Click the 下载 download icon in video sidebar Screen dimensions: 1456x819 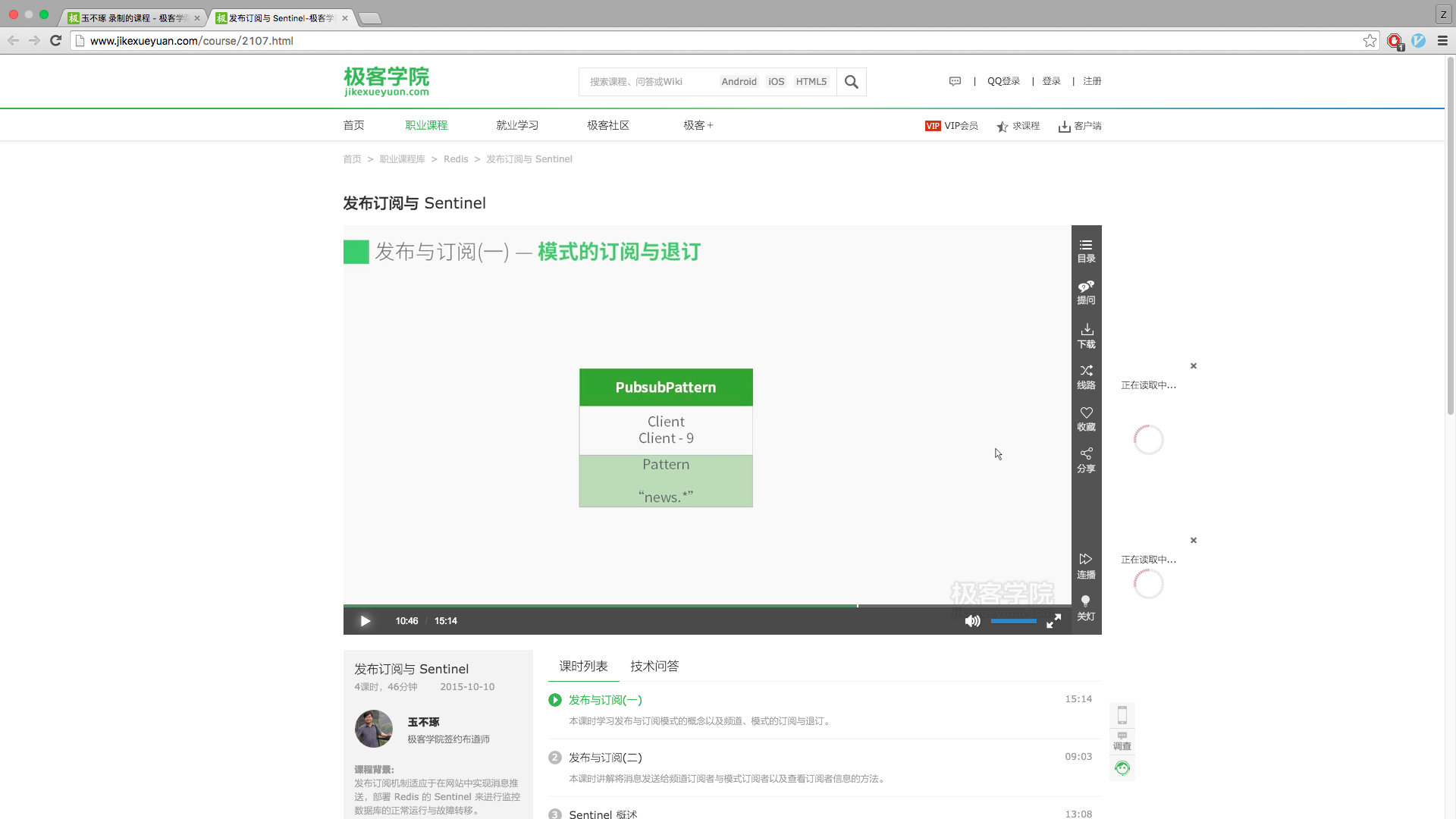click(x=1086, y=335)
